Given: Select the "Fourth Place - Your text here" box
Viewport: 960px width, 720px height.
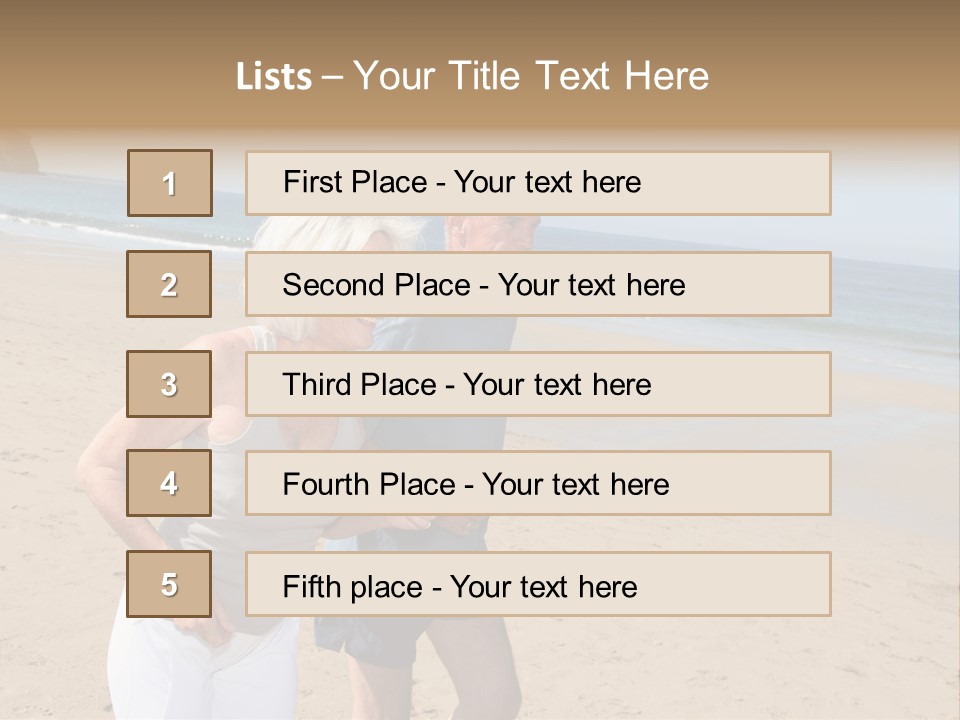Looking at the screenshot, I should point(538,484).
